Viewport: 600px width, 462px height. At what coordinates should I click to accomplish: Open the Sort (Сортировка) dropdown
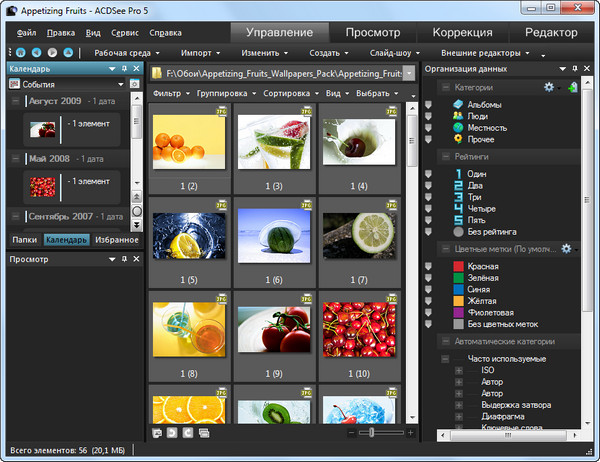(x=290, y=94)
